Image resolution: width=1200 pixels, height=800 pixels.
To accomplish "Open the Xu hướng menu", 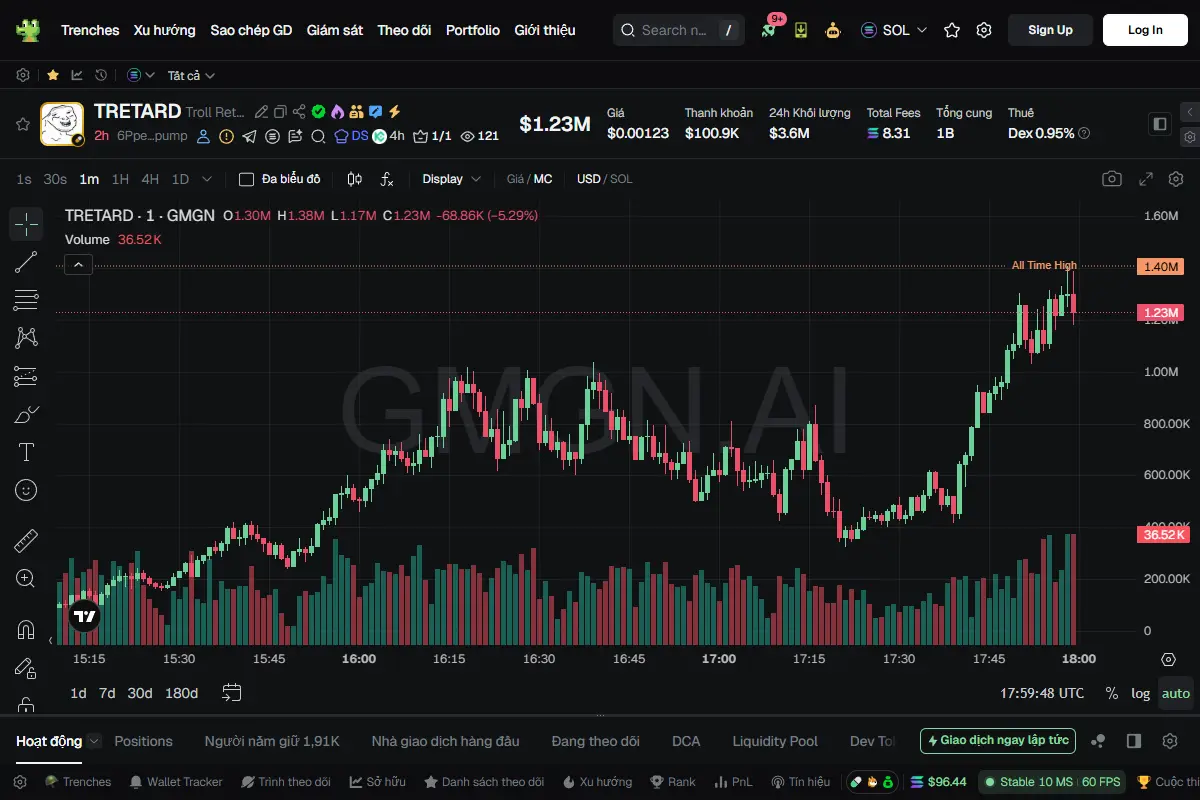I will [x=165, y=30].
